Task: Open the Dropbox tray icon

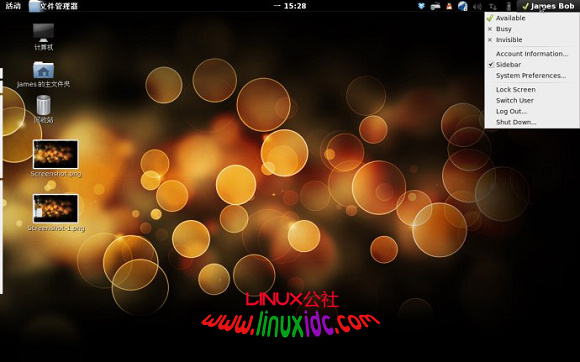Action: (x=421, y=6)
